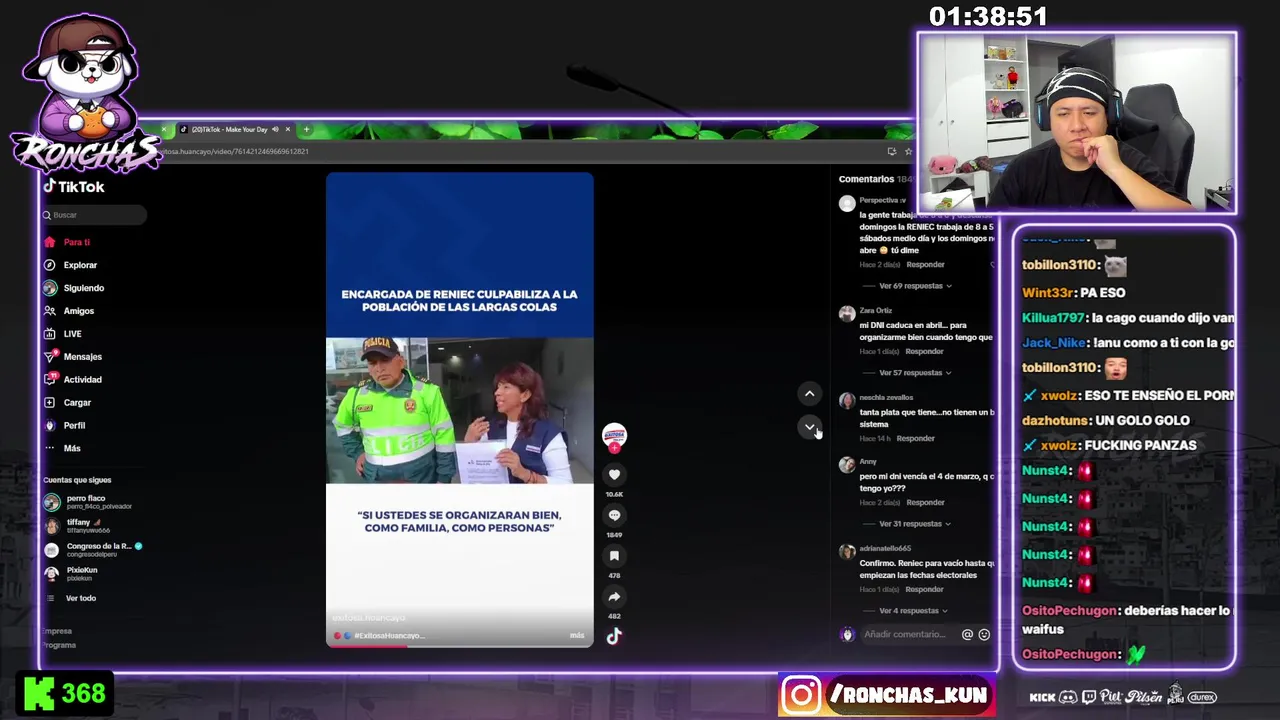Open Explorar in TikTok sidebar
The image size is (1280, 720).
pos(80,265)
